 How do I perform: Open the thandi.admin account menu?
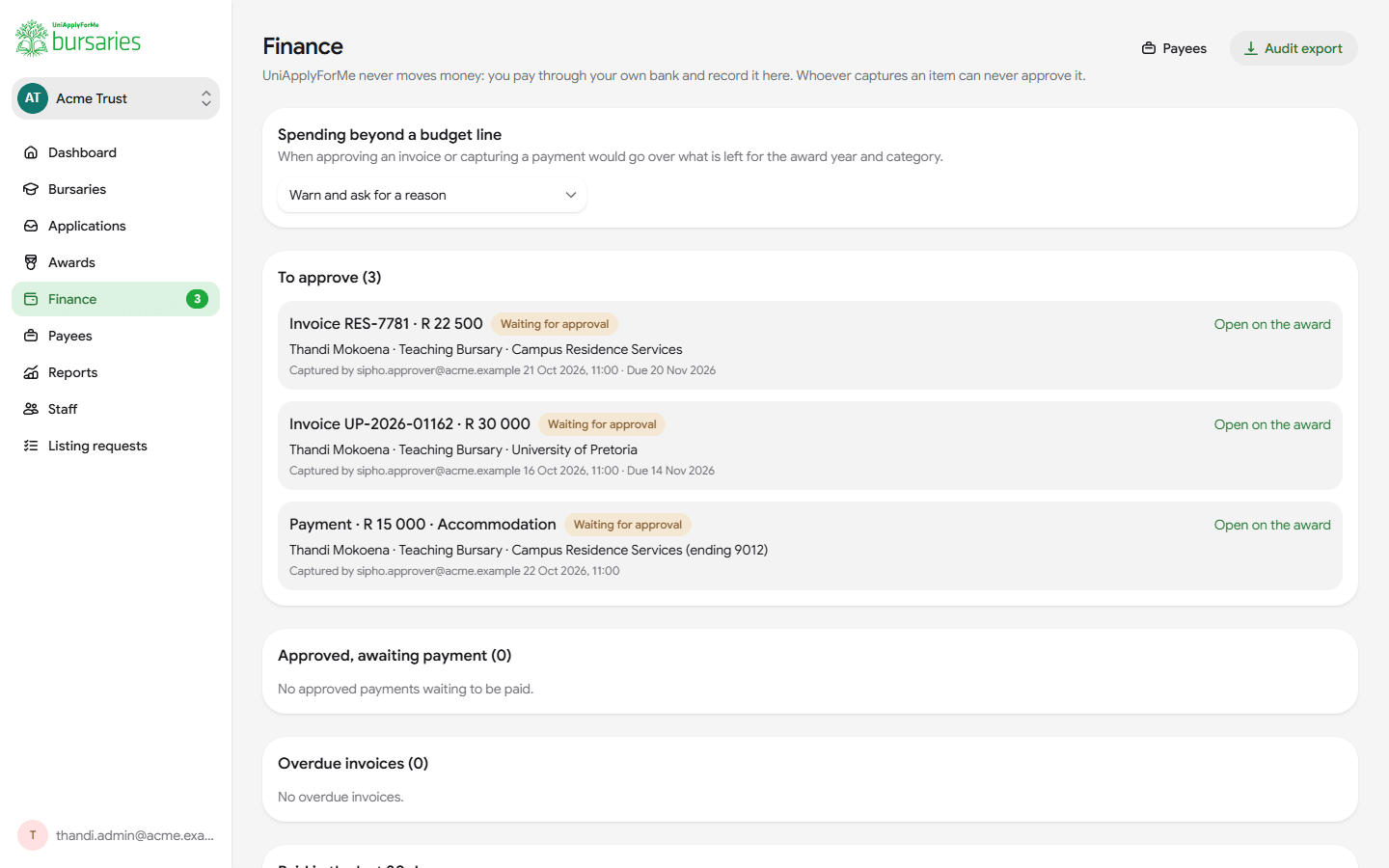[x=116, y=835]
